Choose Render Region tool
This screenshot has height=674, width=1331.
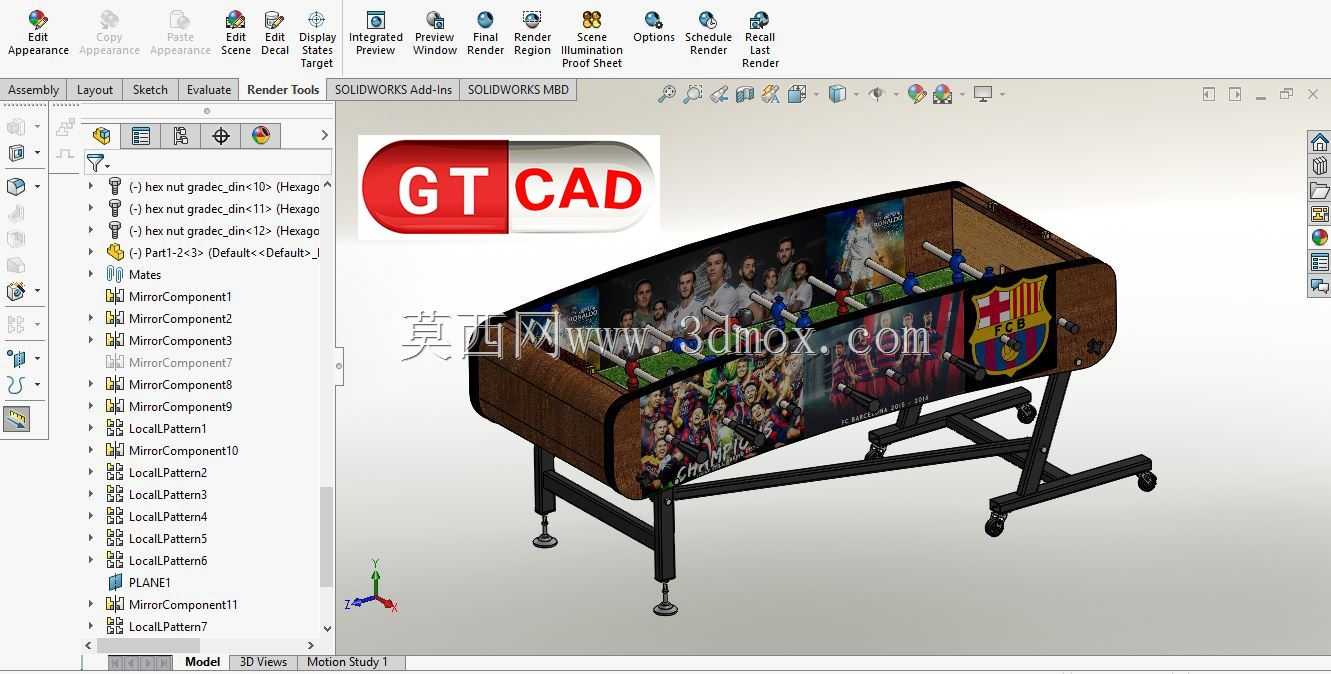(532, 33)
